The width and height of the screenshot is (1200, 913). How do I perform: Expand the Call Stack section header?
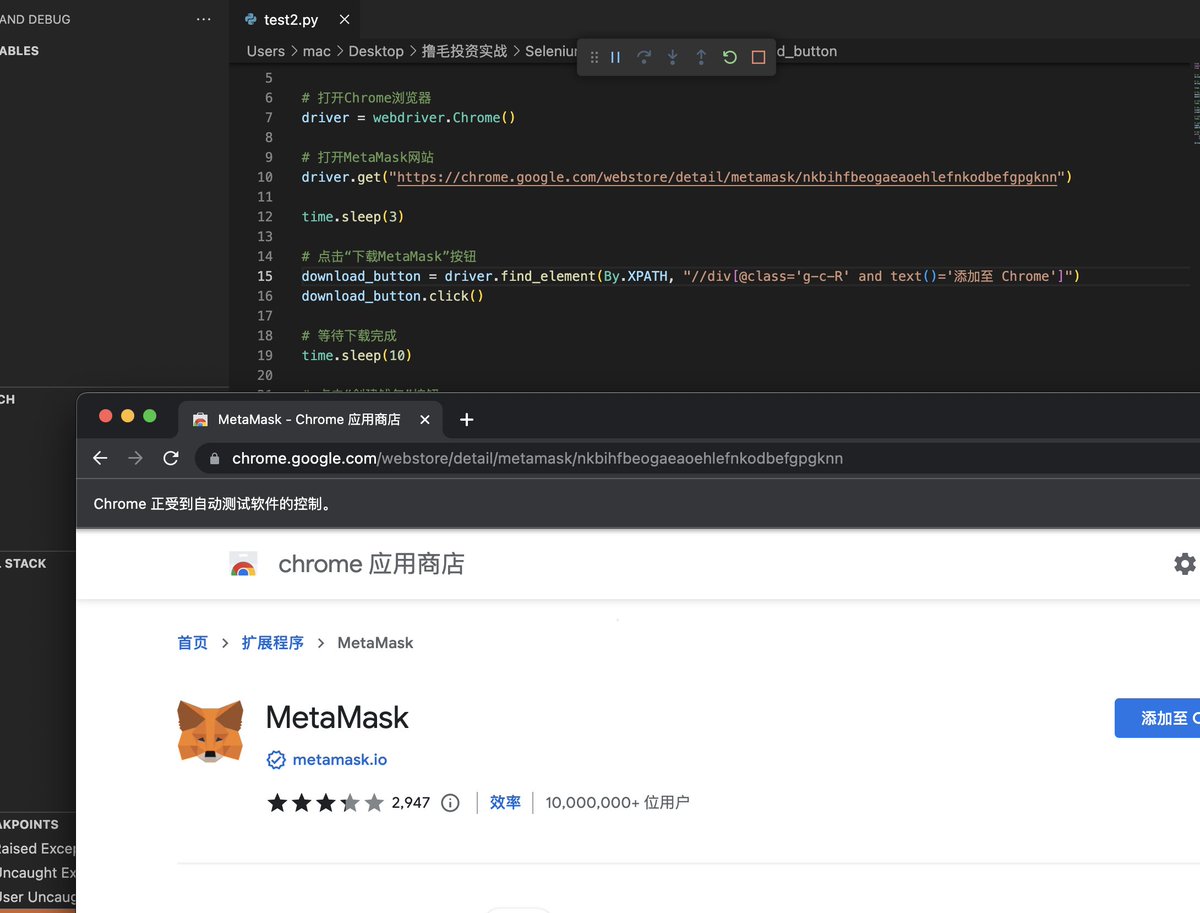38,564
